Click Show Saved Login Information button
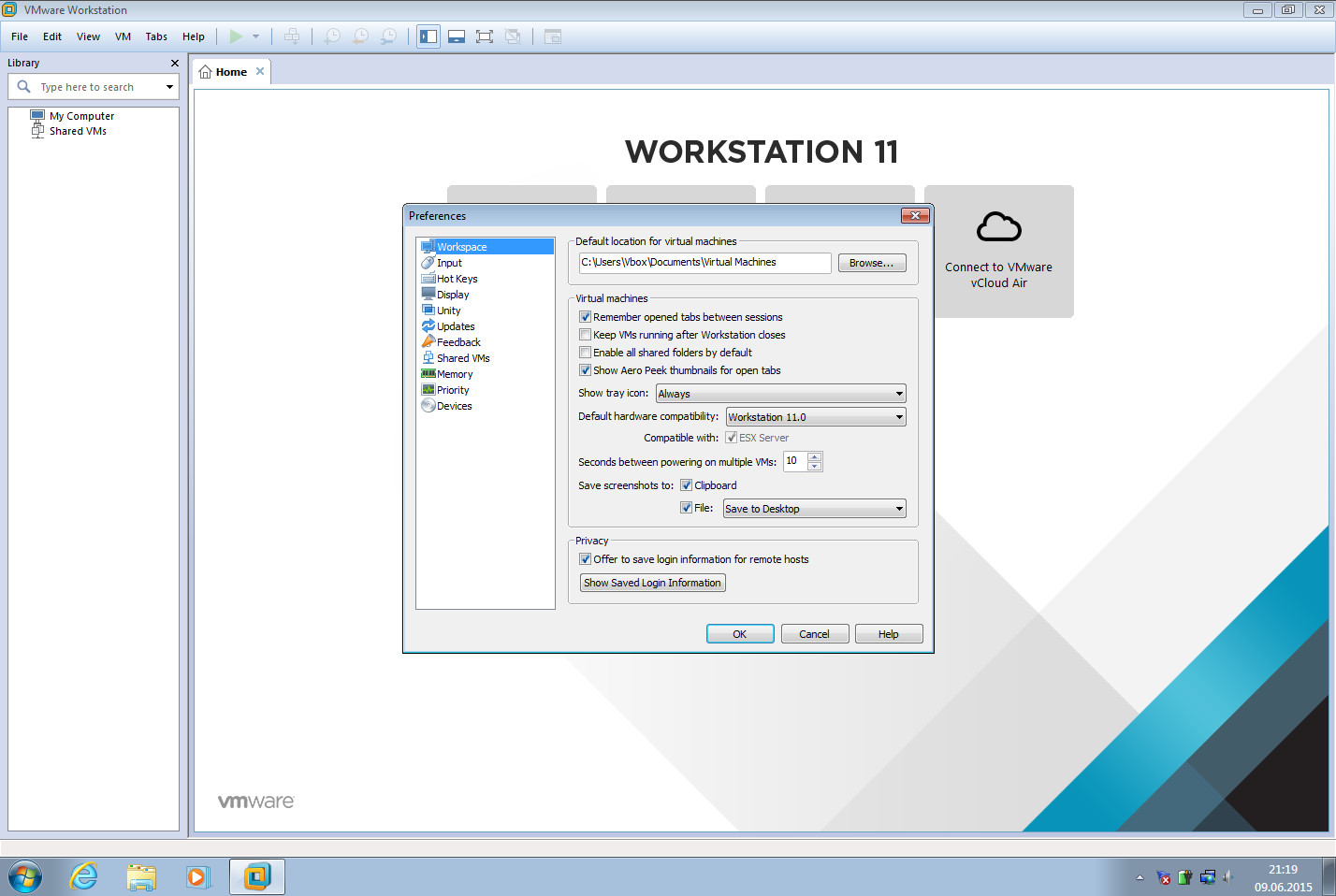 [653, 583]
